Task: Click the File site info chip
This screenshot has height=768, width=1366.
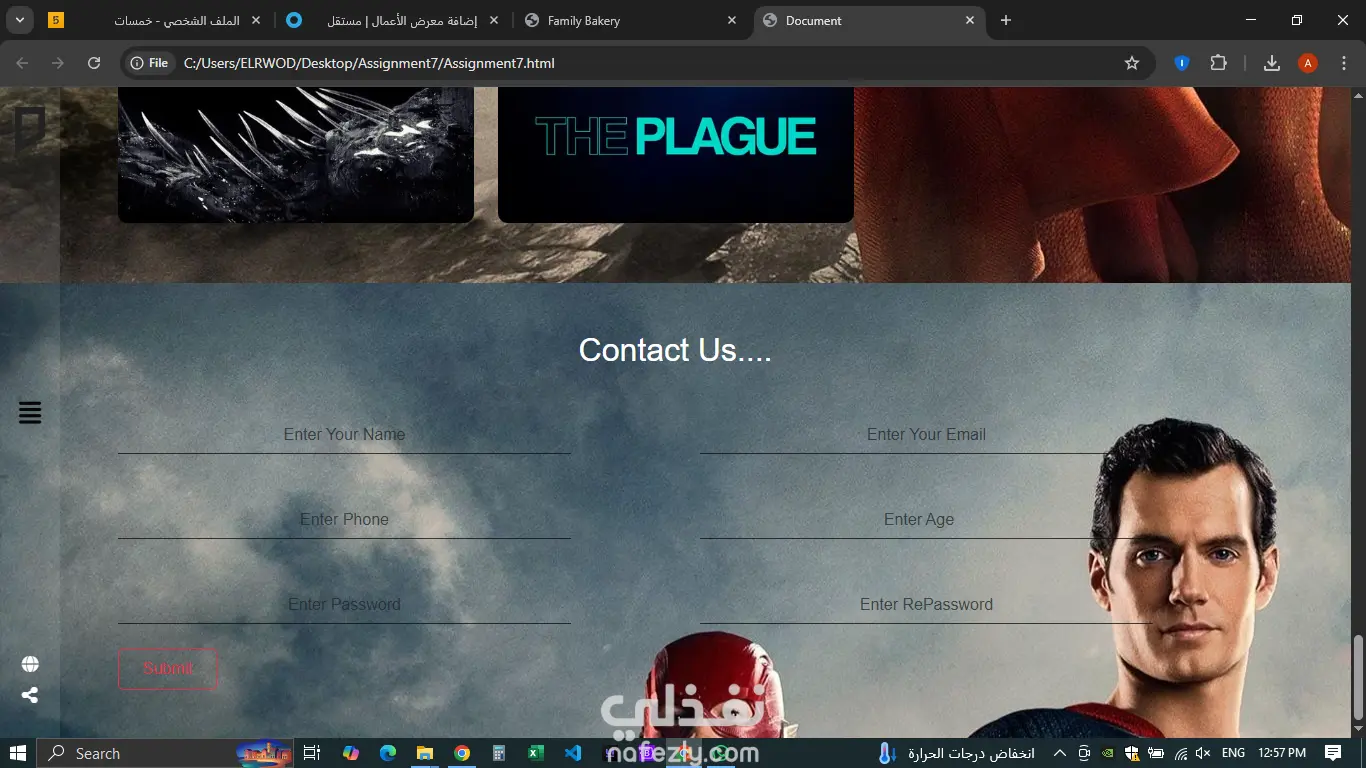Action: [x=149, y=63]
